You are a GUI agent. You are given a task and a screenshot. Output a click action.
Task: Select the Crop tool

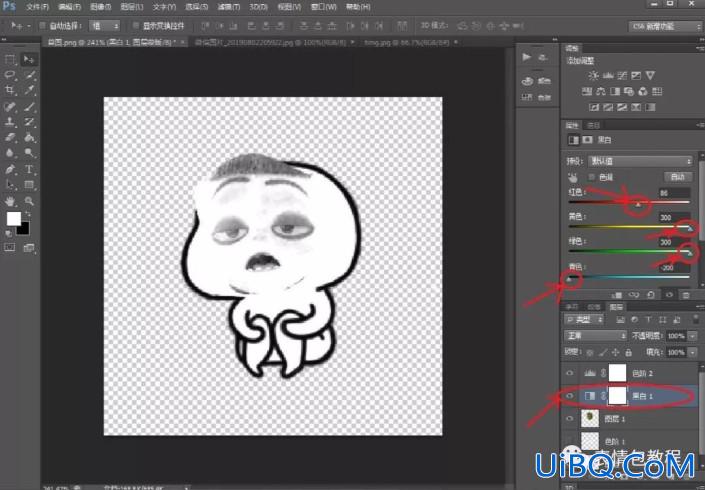coord(10,90)
